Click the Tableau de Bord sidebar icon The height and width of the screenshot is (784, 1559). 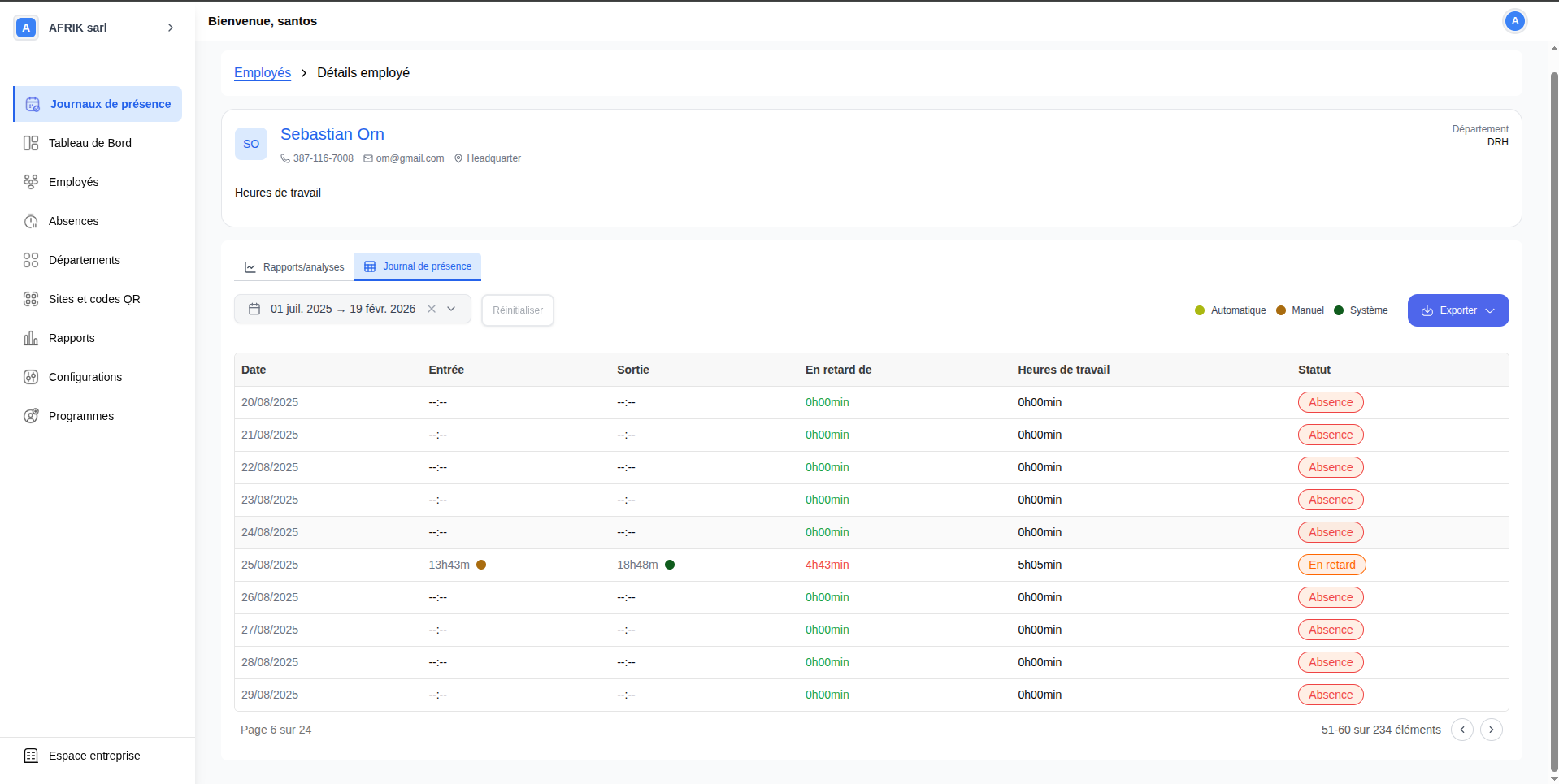point(31,143)
